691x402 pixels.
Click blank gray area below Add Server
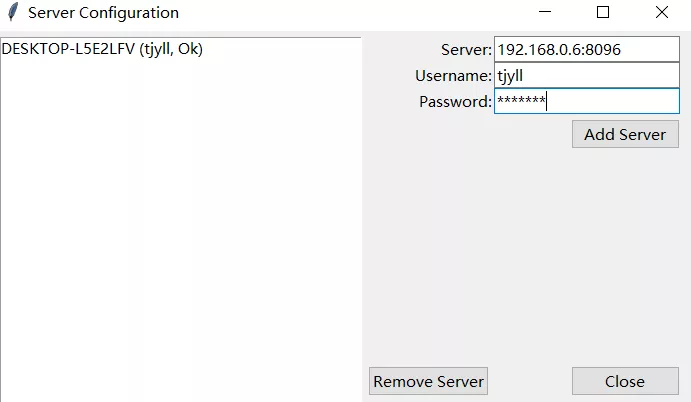[x=524, y=256]
